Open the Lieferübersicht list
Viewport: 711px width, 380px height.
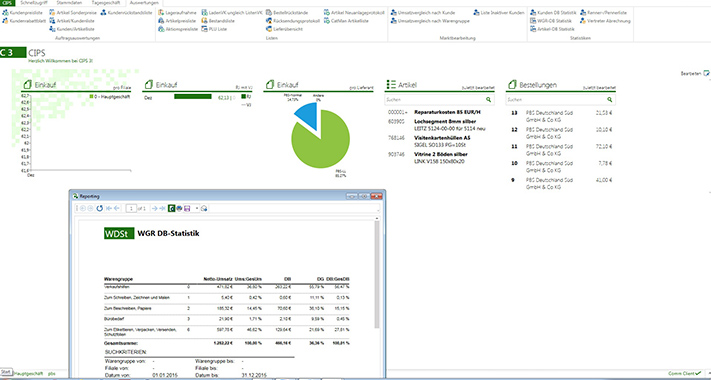coord(284,29)
